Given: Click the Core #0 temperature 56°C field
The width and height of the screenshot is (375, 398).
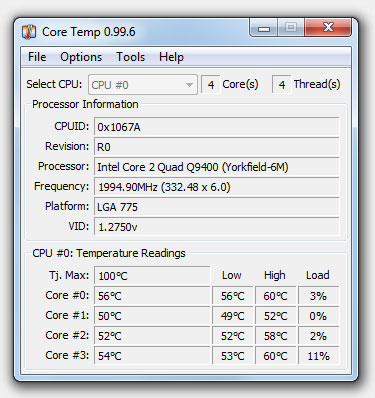Looking at the screenshot, I should tap(152, 296).
